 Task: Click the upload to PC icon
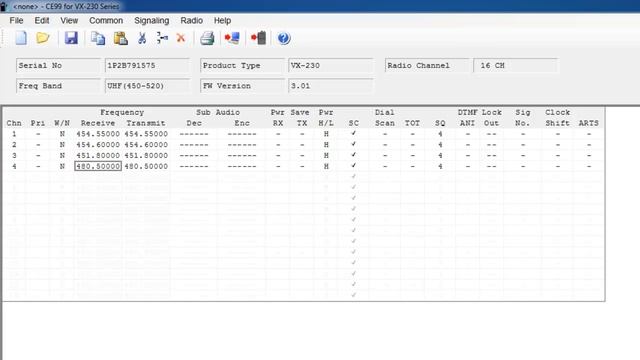click(x=232, y=38)
